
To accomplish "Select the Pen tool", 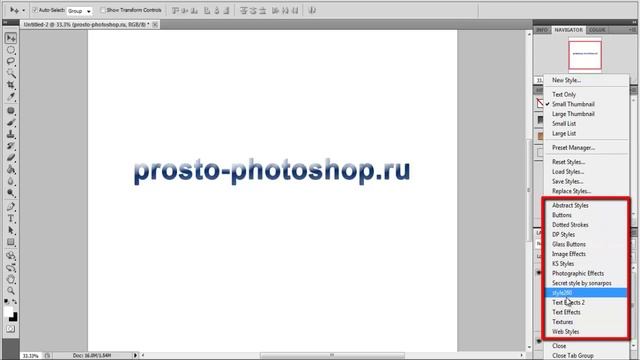I will click(x=11, y=207).
